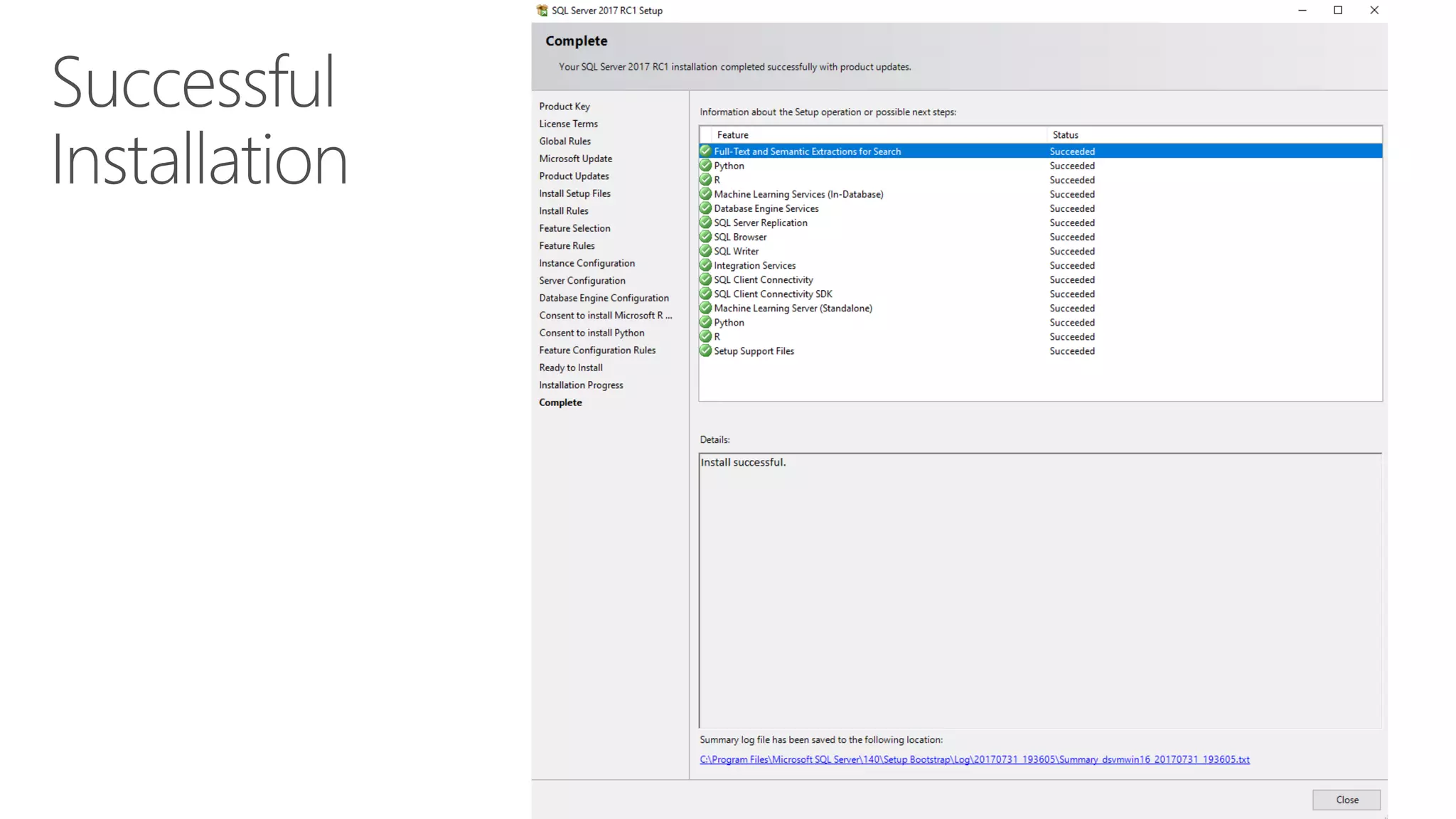
Task: Select the SQL Browser row
Action: coord(1041,237)
